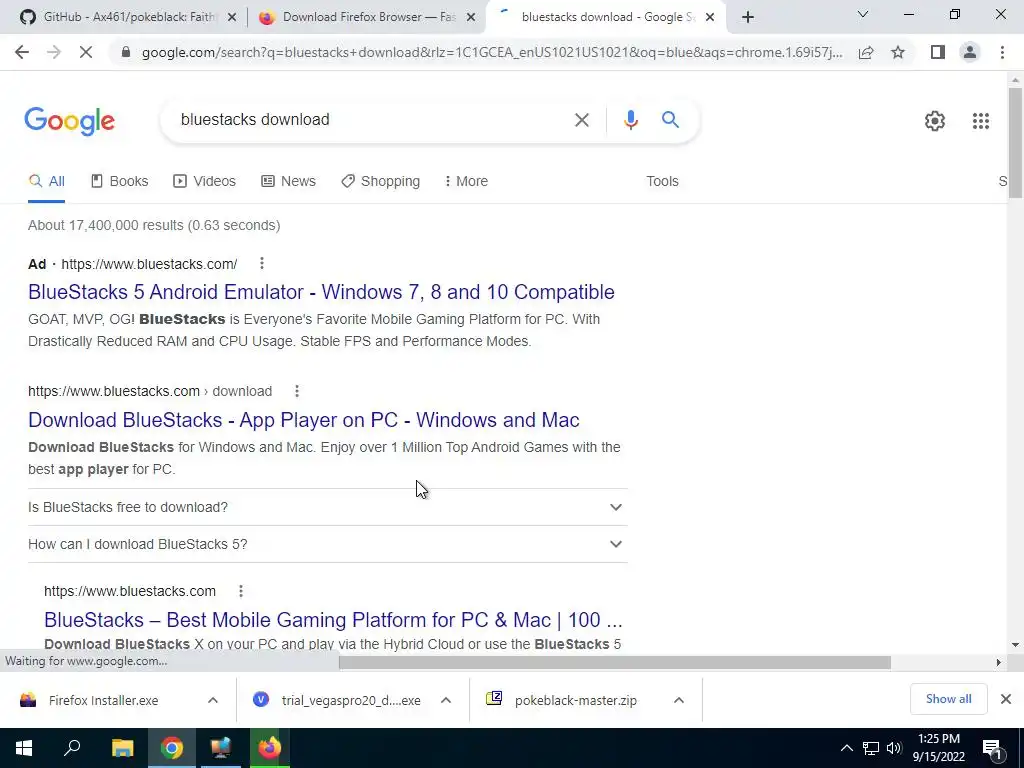Screen dimensions: 1024x768
Task: Open taskbar search
Action: [x=72, y=748]
